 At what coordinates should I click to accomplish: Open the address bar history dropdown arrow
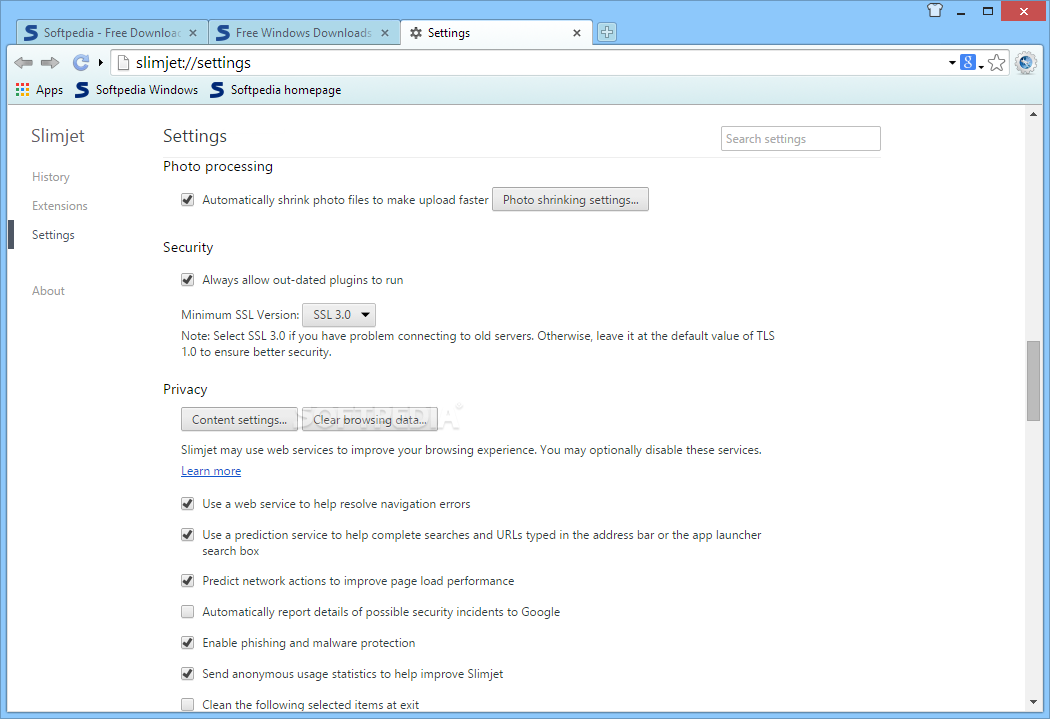click(952, 63)
